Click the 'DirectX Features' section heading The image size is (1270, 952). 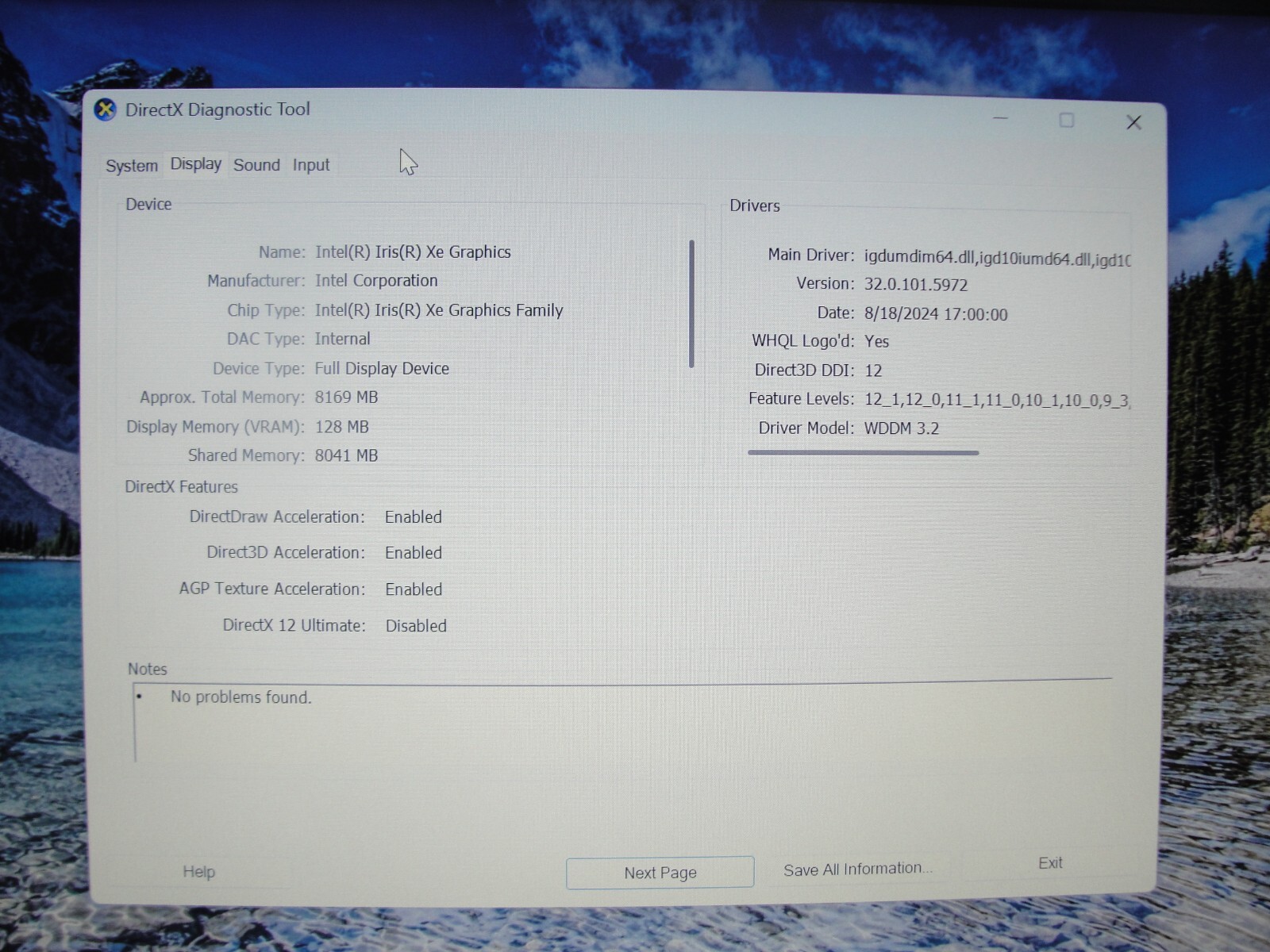tap(181, 487)
